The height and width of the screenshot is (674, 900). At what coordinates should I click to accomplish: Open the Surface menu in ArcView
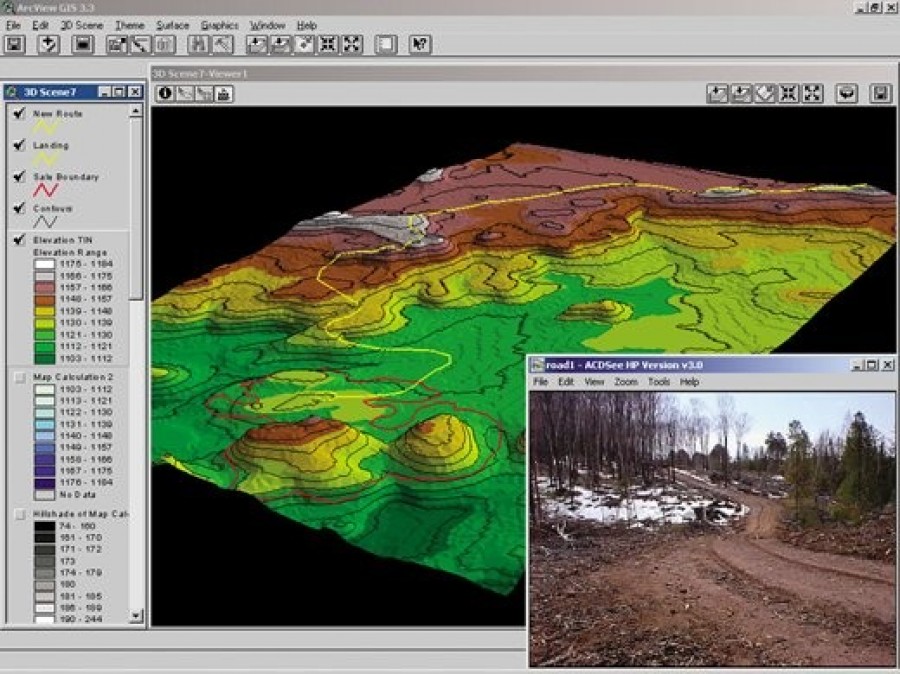point(172,25)
